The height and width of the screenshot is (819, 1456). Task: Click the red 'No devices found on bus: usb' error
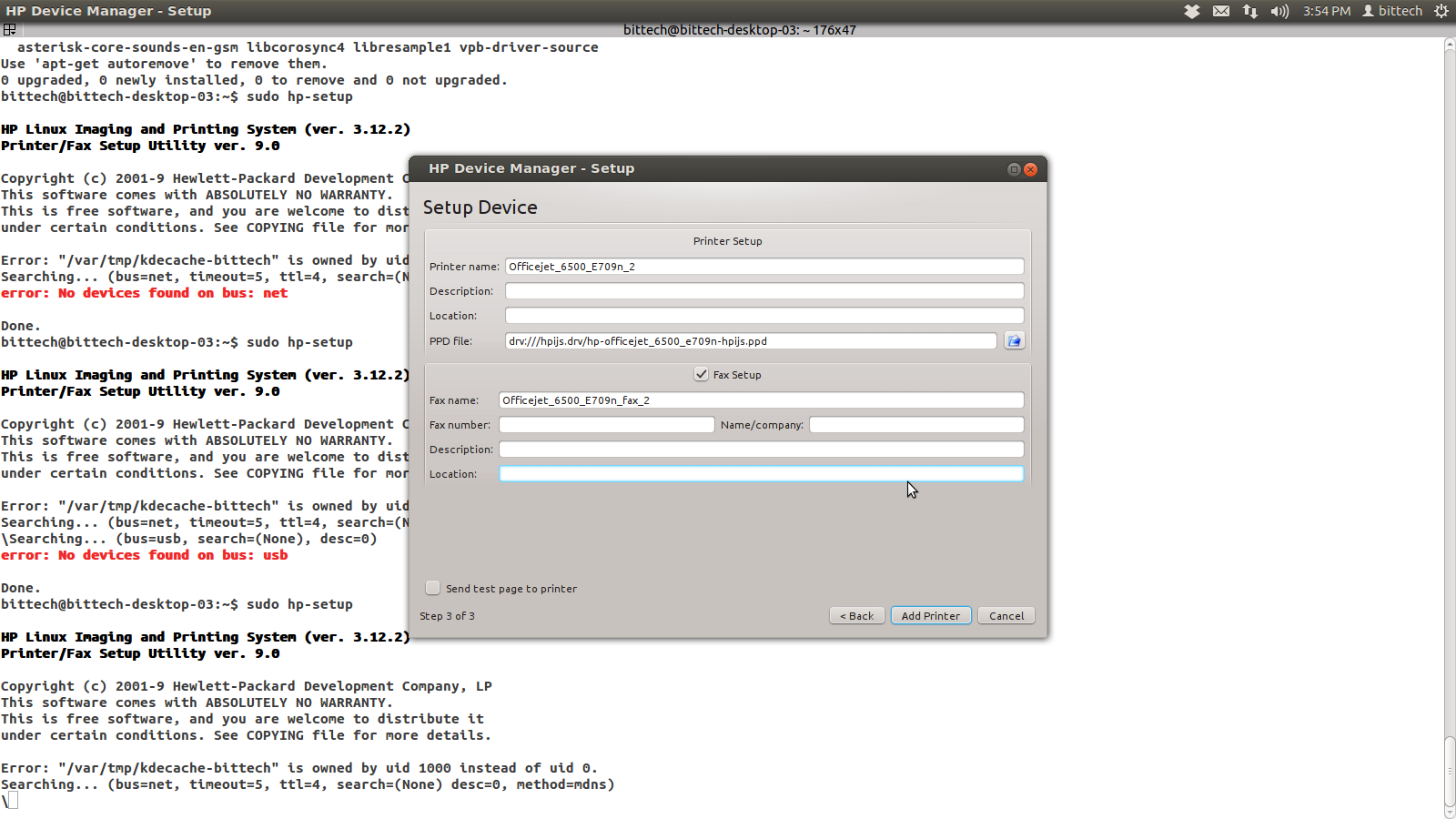click(145, 555)
